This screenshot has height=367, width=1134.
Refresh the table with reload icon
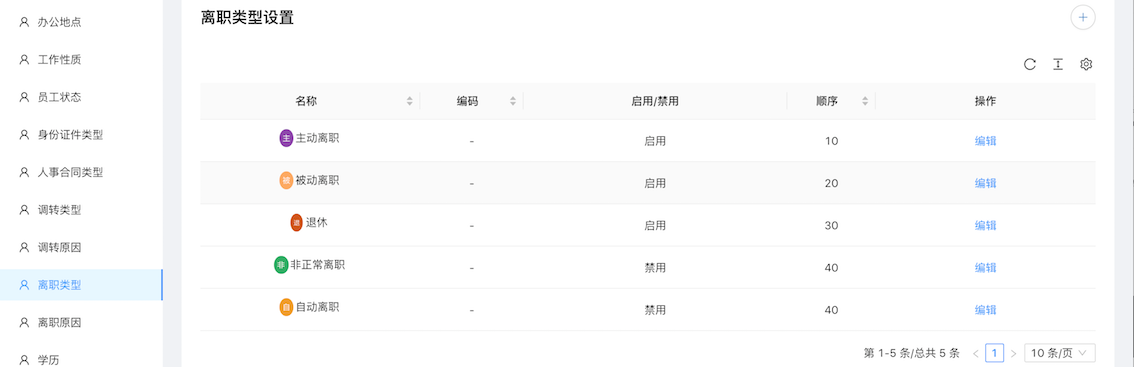1030,64
